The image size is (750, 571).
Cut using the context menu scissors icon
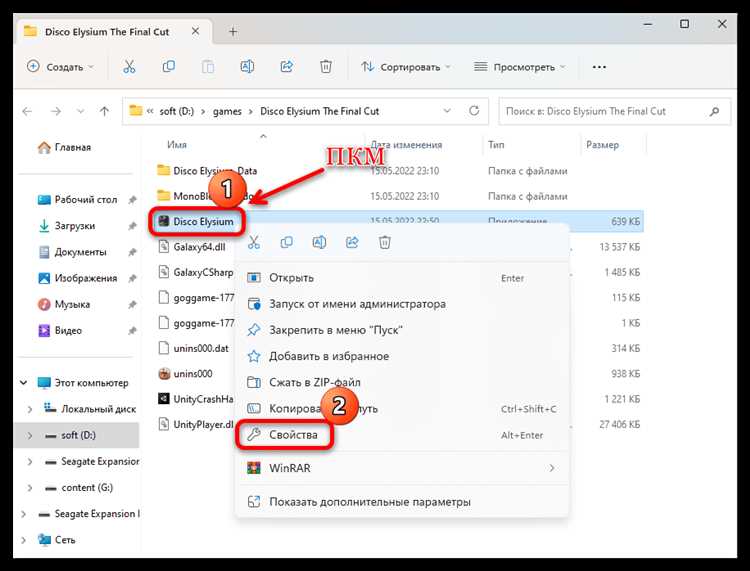254,242
